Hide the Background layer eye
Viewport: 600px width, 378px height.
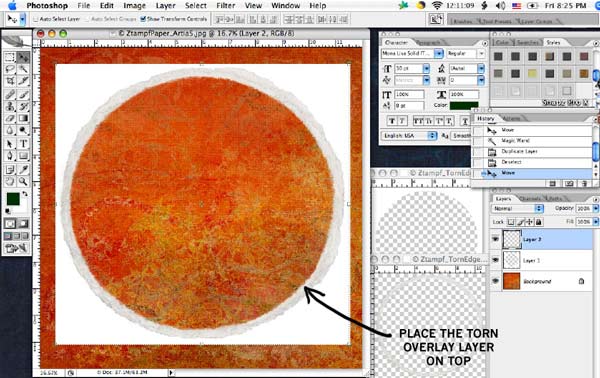click(x=496, y=281)
